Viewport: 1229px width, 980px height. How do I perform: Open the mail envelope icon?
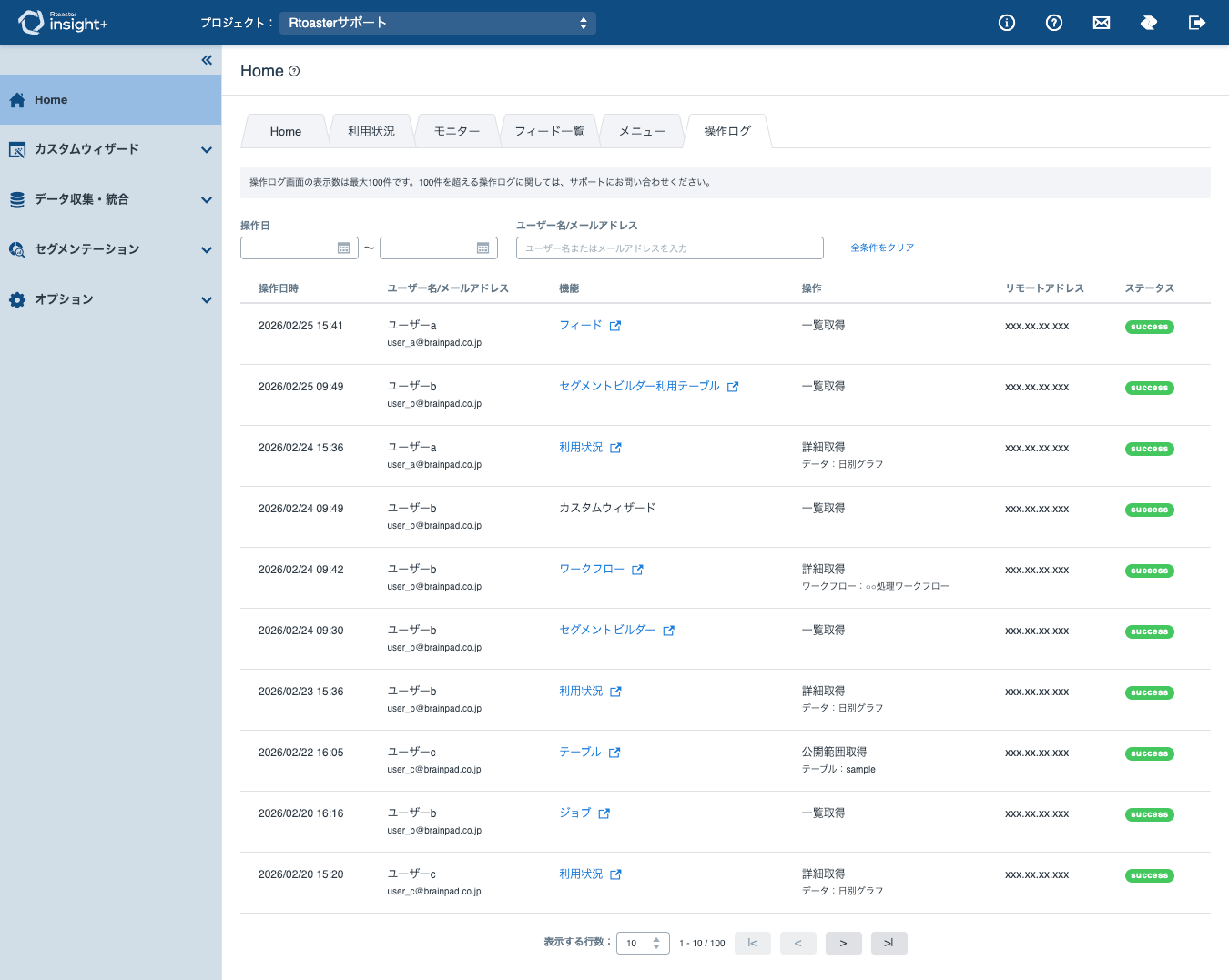click(1102, 23)
